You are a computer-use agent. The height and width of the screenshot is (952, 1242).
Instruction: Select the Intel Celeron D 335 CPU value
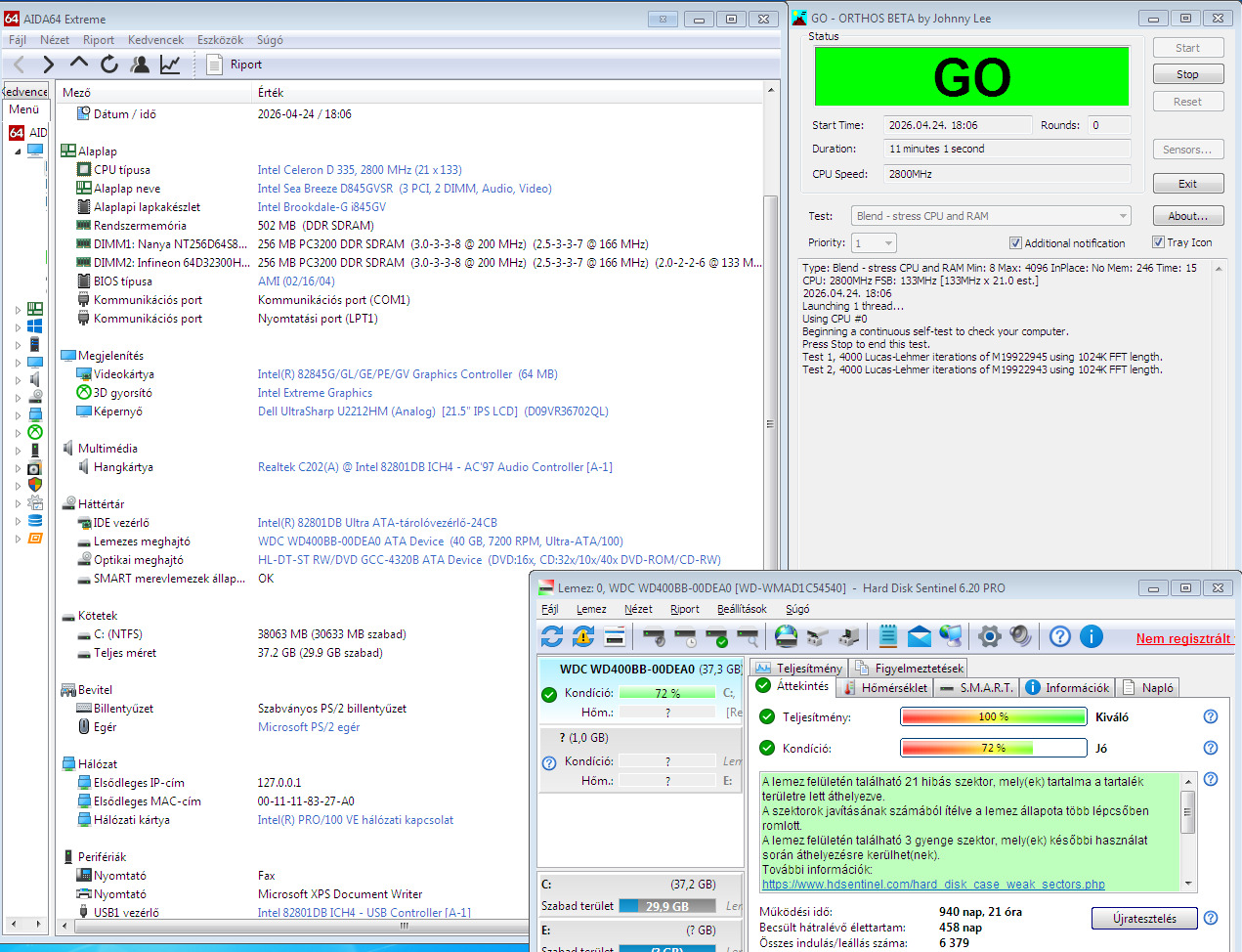coord(360,170)
